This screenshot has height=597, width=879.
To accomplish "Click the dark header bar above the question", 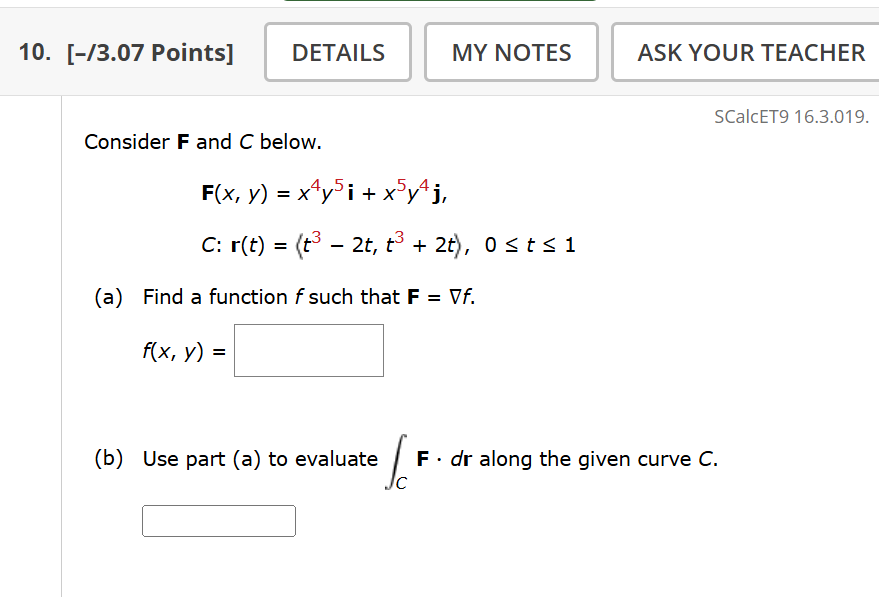I will point(439,0).
